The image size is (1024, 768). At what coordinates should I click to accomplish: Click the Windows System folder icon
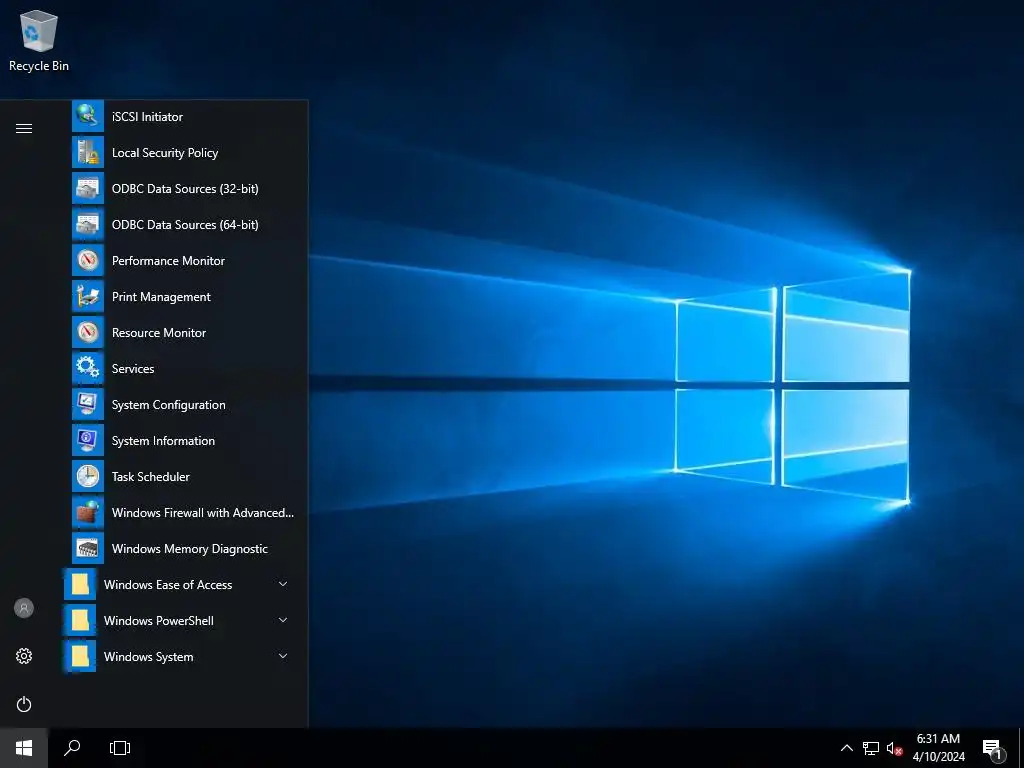tap(80, 656)
